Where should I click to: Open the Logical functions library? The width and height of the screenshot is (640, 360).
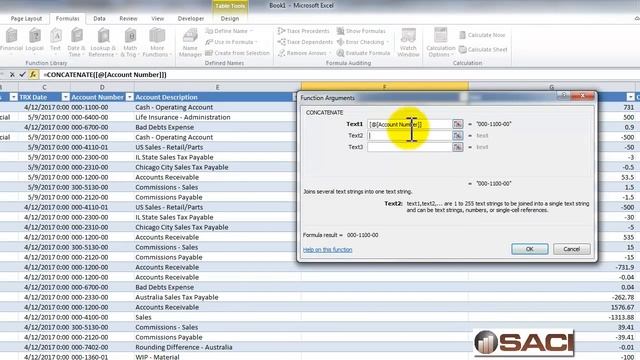pyautogui.click(x=35, y=42)
